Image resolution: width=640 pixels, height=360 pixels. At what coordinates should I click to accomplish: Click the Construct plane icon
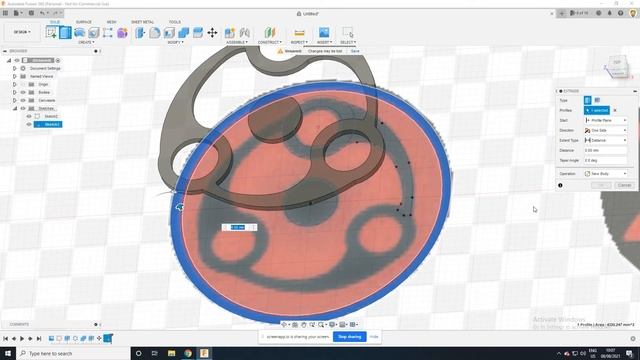270,32
